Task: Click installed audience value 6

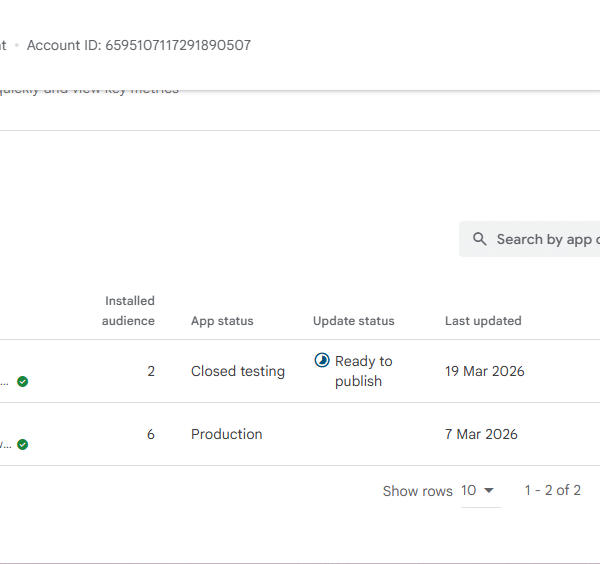Action: point(151,434)
